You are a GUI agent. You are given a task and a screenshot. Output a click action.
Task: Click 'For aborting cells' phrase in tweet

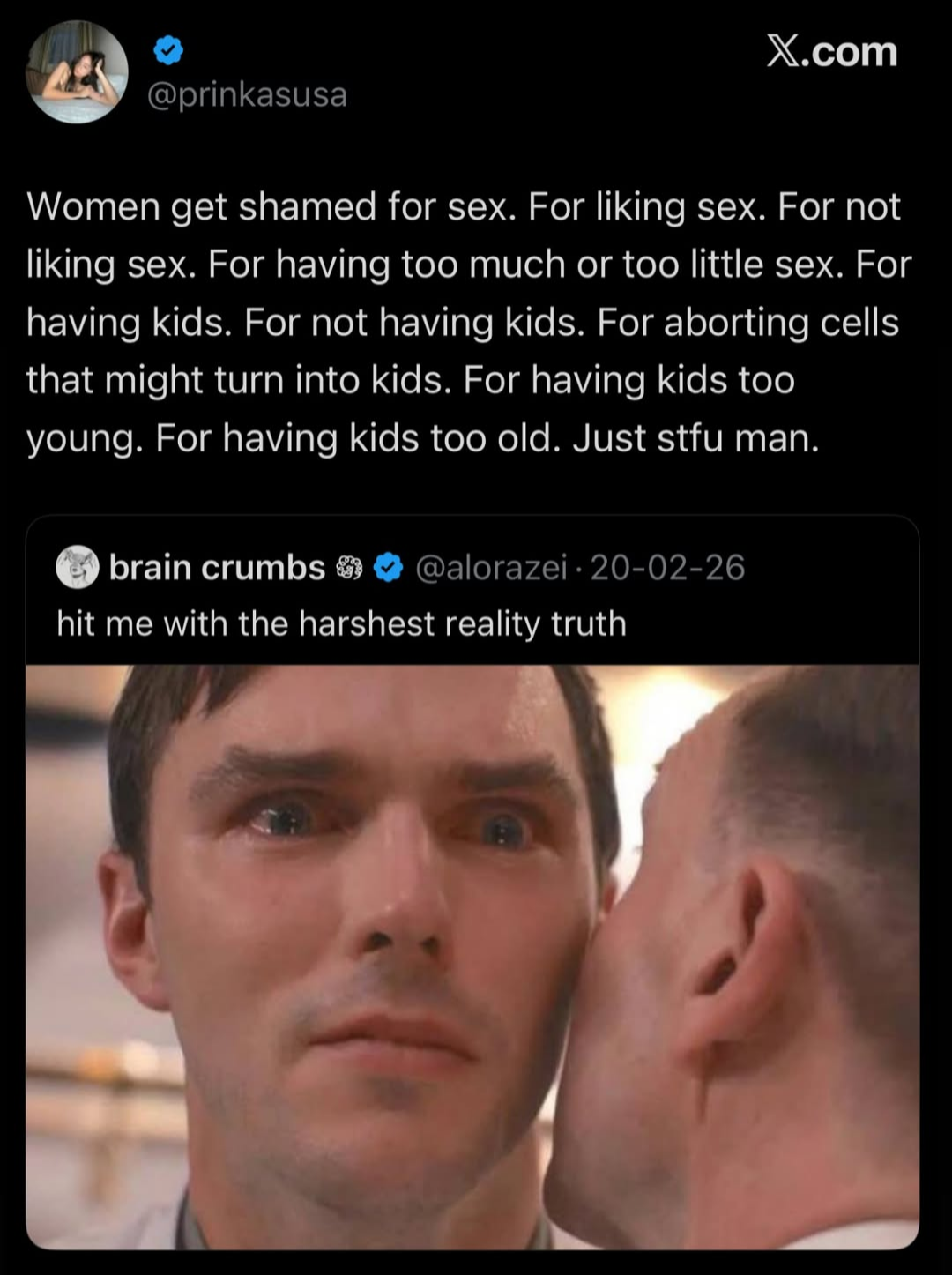747,322
